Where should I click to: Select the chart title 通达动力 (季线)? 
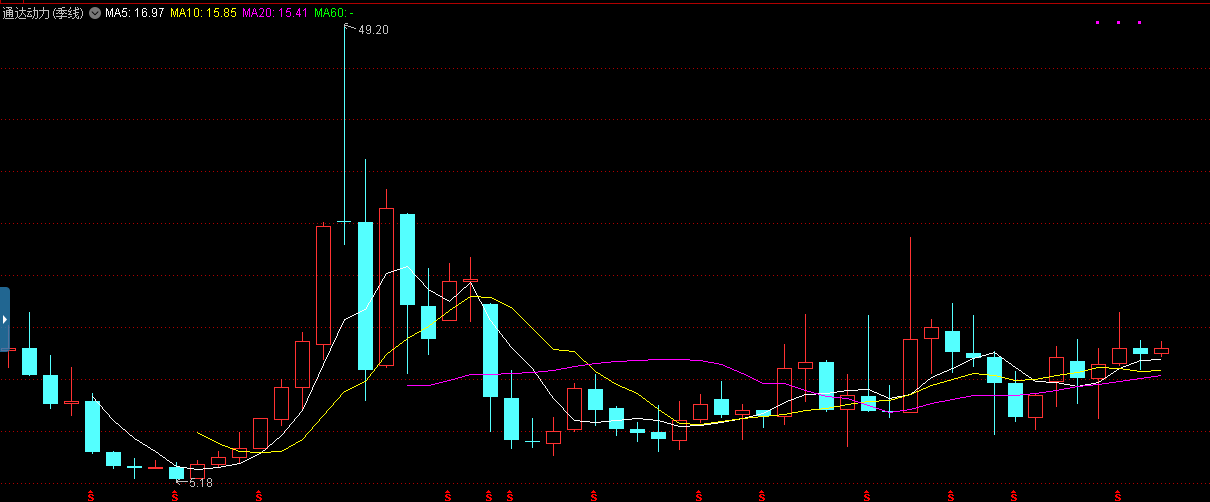[x=43, y=14]
